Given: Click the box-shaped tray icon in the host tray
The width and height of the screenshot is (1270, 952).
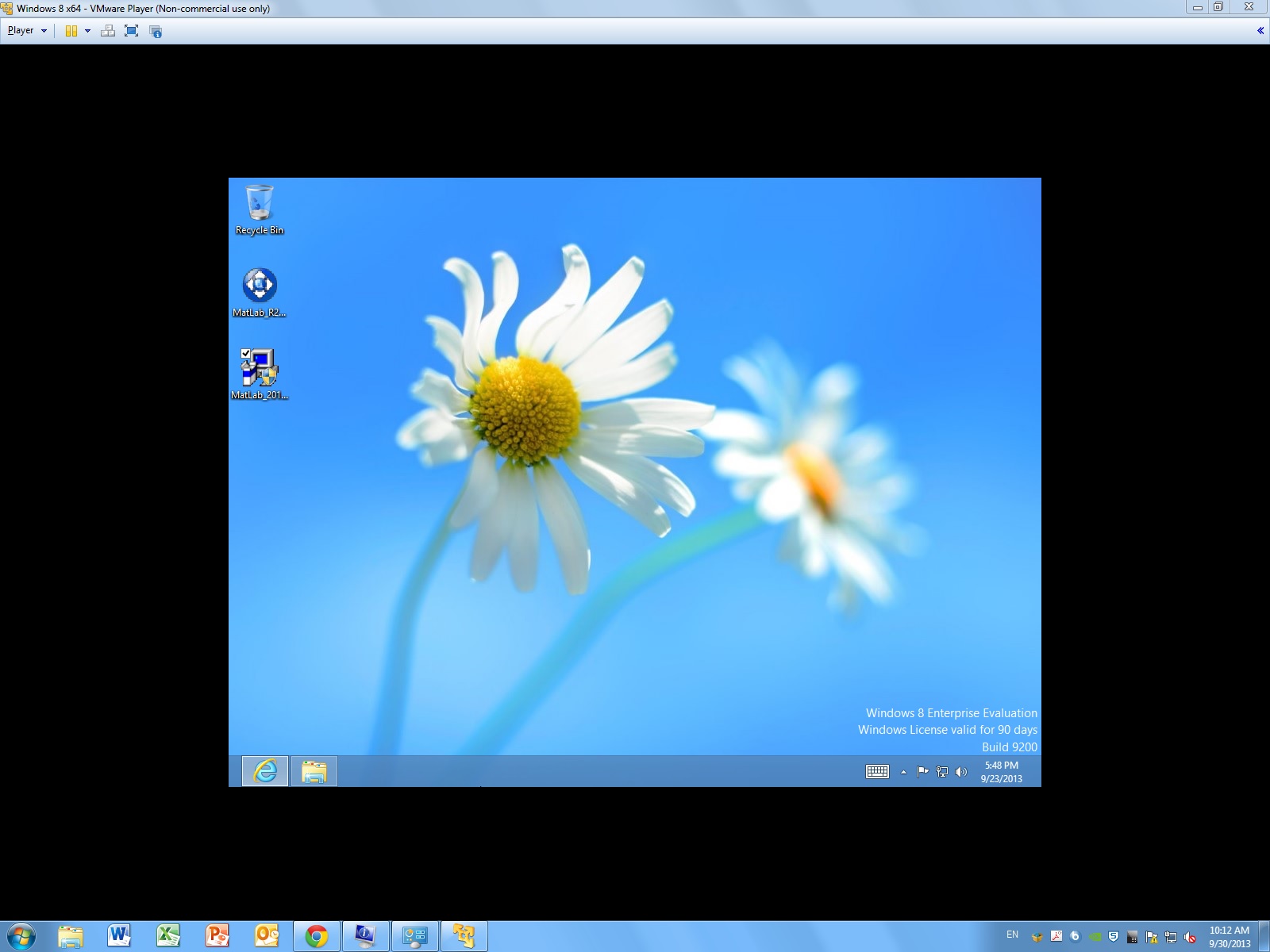Looking at the screenshot, I should [1037, 936].
